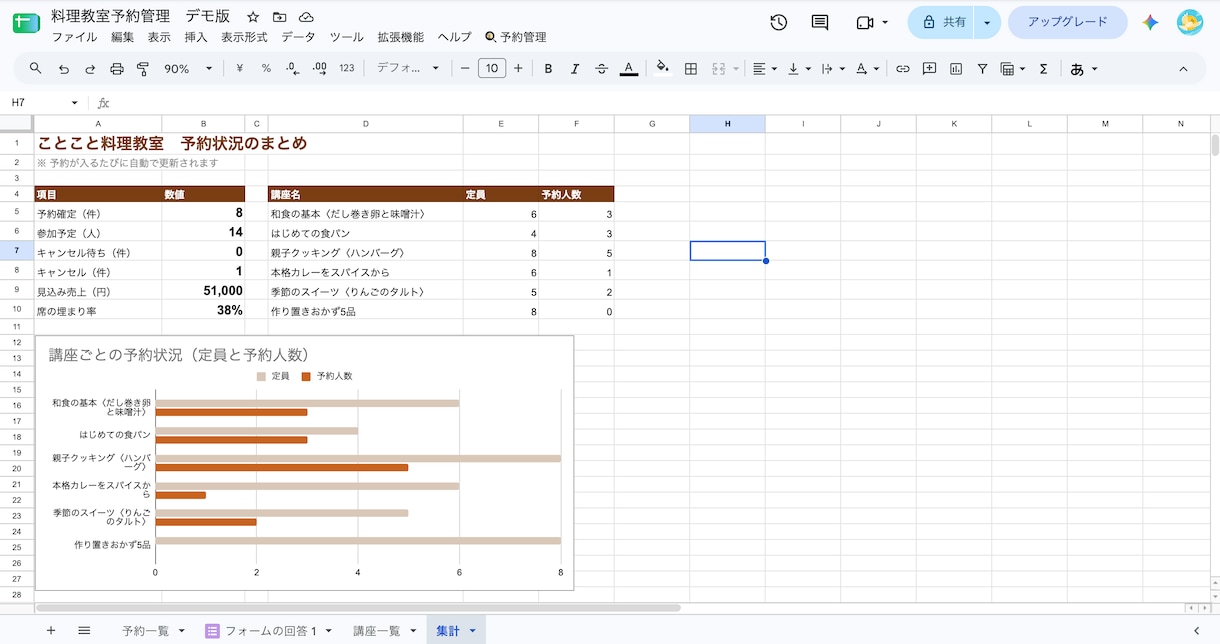The width and height of the screenshot is (1220, 644).
Task: Open the 表示形式 menu
Action: (244, 37)
